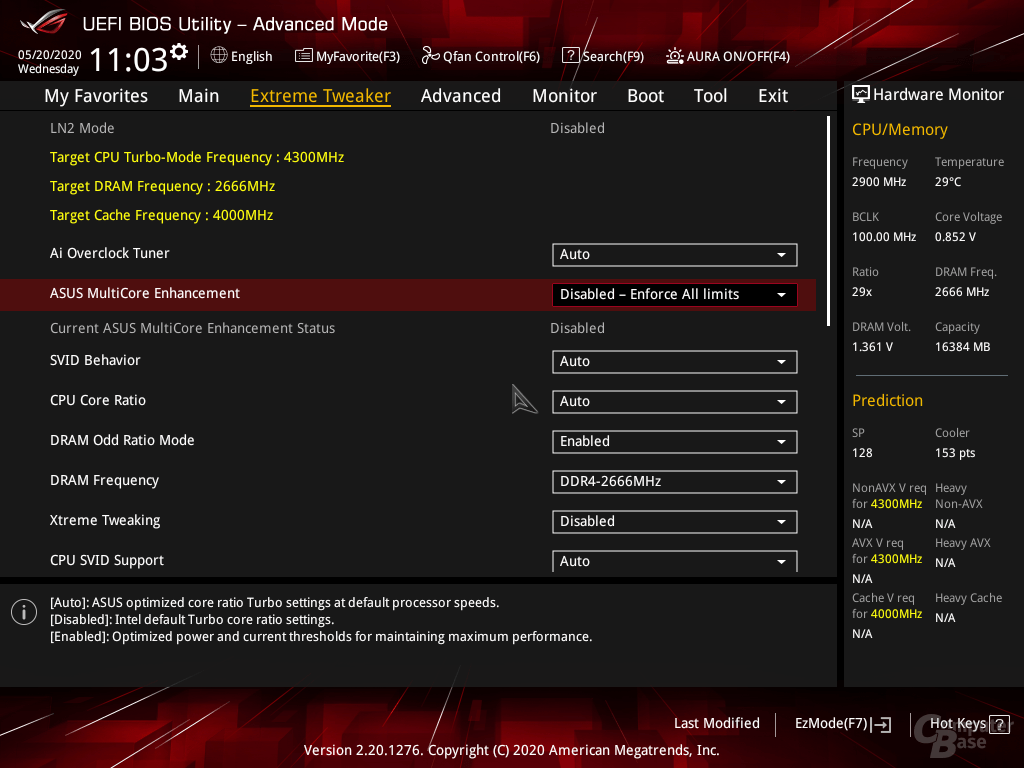The width and height of the screenshot is (1024, 768).
Task: Open ASUS MultiCore Enhancement dropdown
Action: [675, 295]
